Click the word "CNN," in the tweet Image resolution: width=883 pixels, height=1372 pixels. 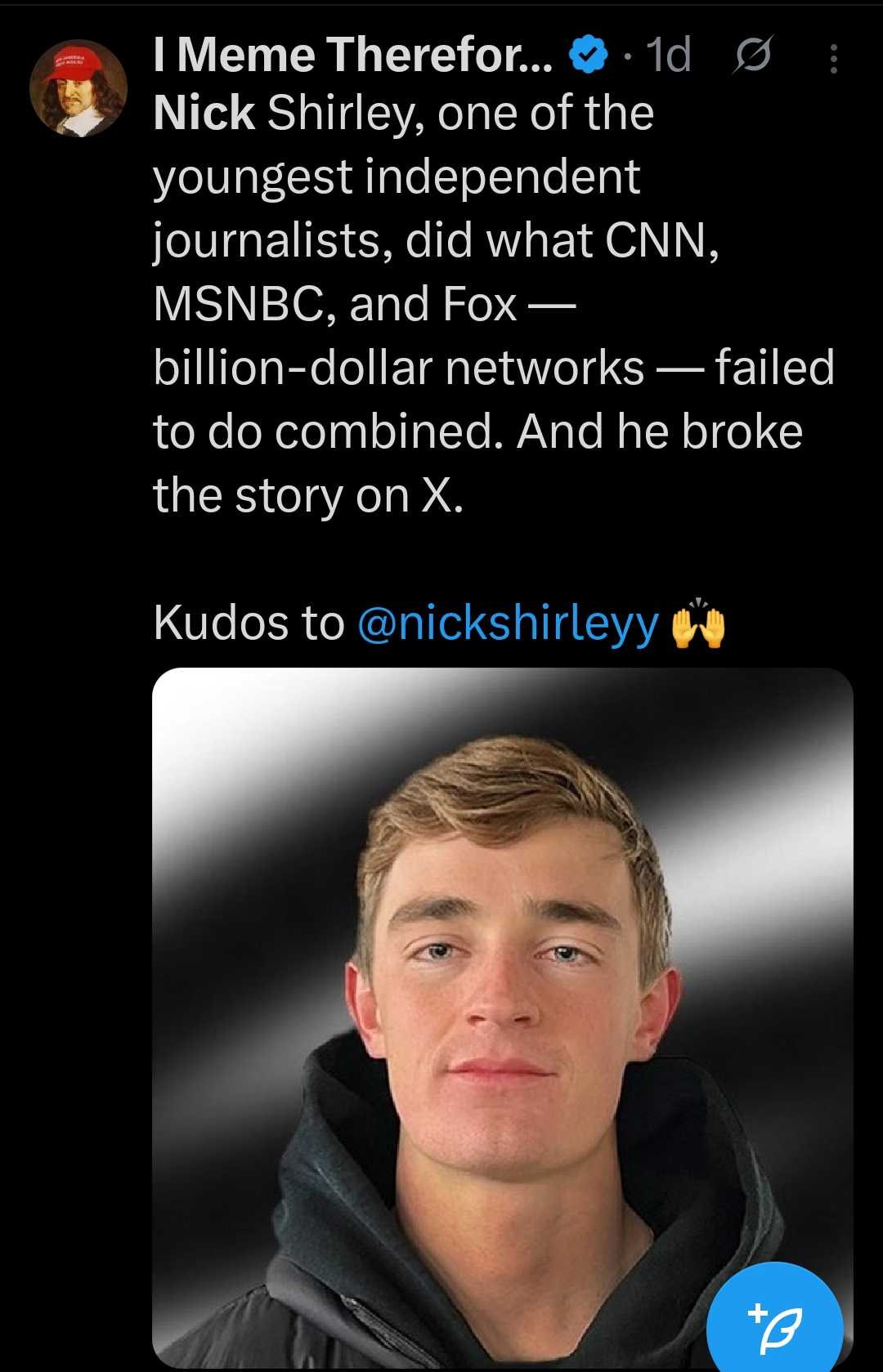point(662,240)
